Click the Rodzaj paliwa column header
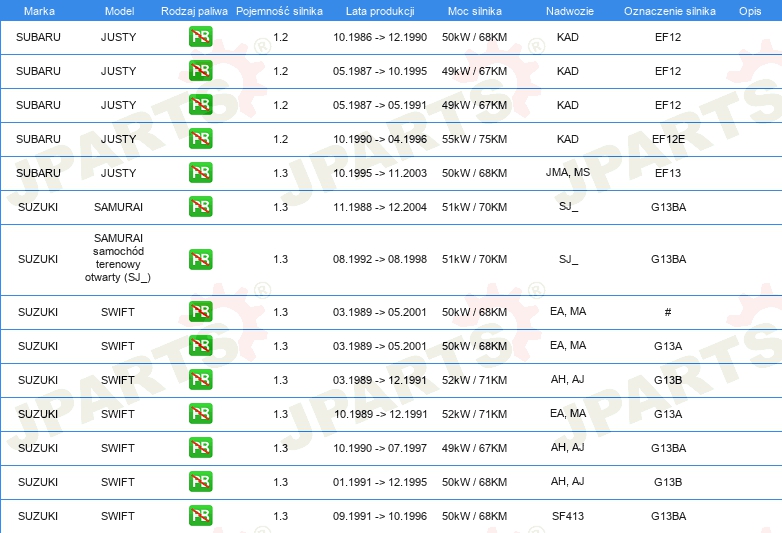 point(194,11)
